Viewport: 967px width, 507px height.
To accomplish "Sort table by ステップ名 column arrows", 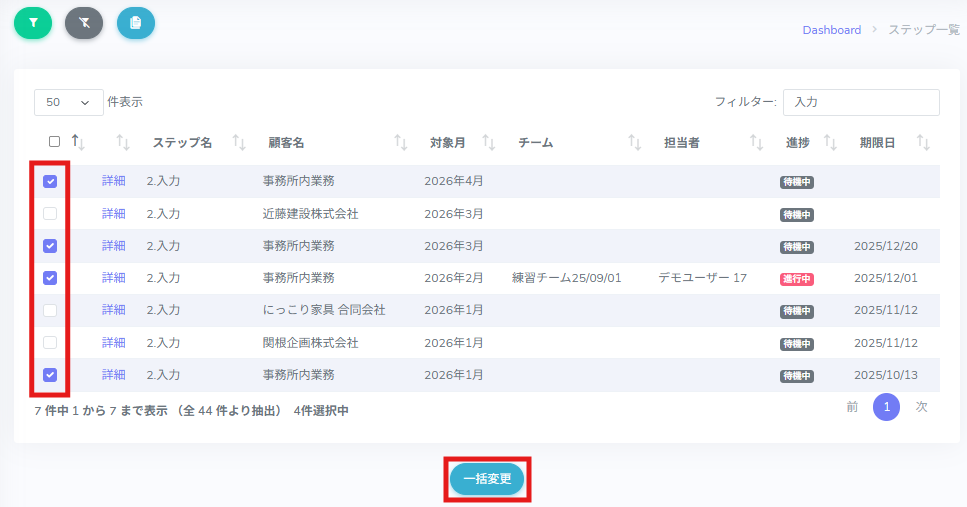I will (x=239, y=143).
